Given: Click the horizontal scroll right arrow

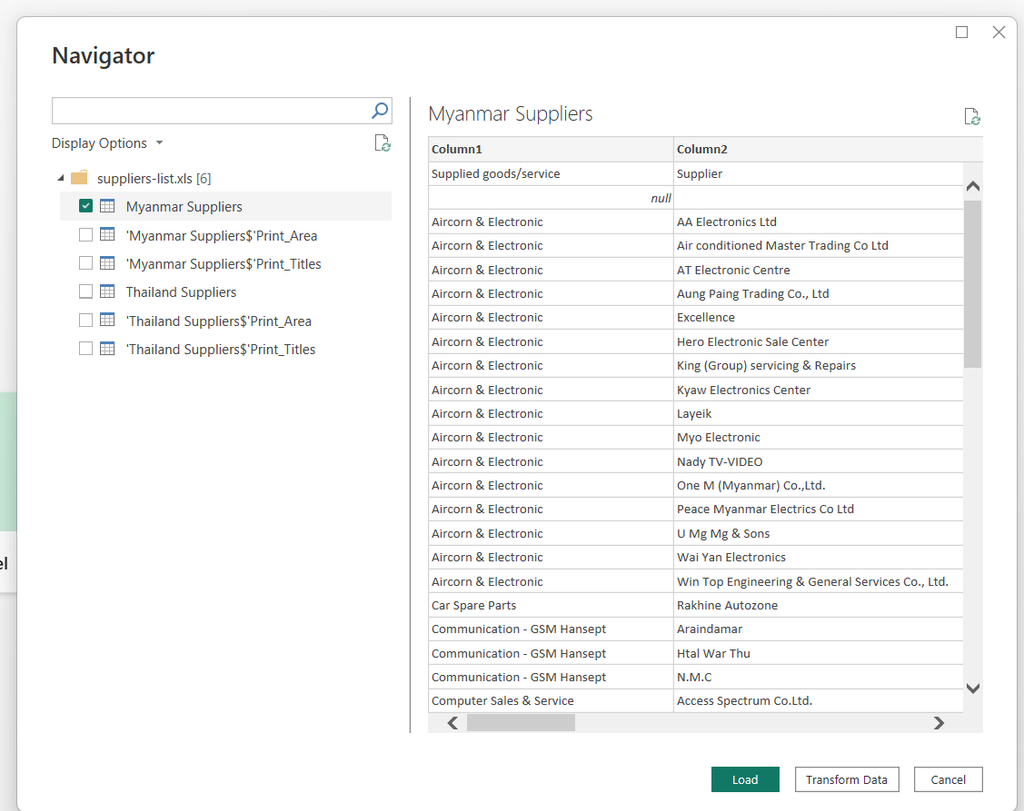Looking at the screenshot, I should (x=938, y=723).
